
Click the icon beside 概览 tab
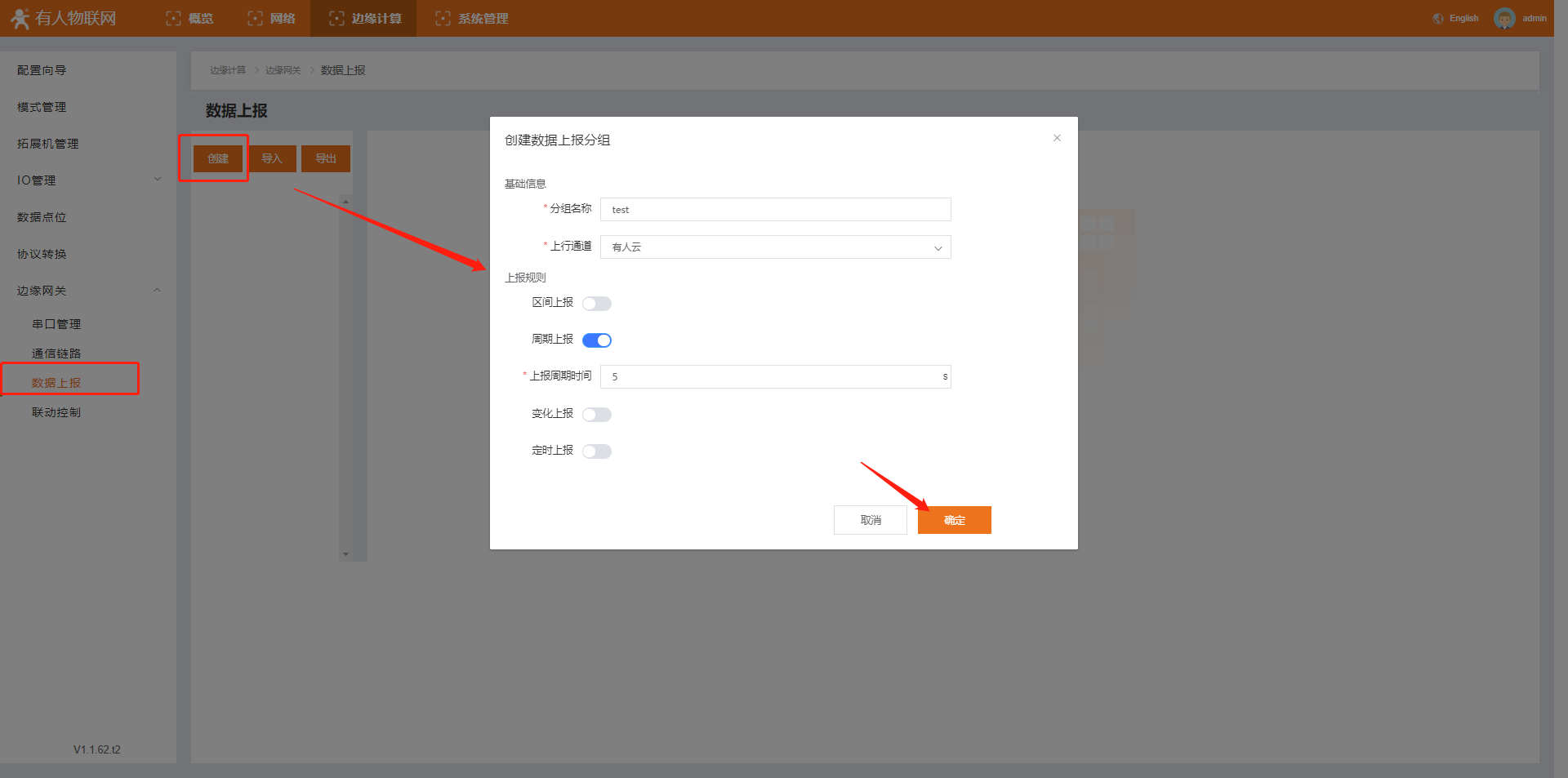pyautogui.click(x=173, y=18)
